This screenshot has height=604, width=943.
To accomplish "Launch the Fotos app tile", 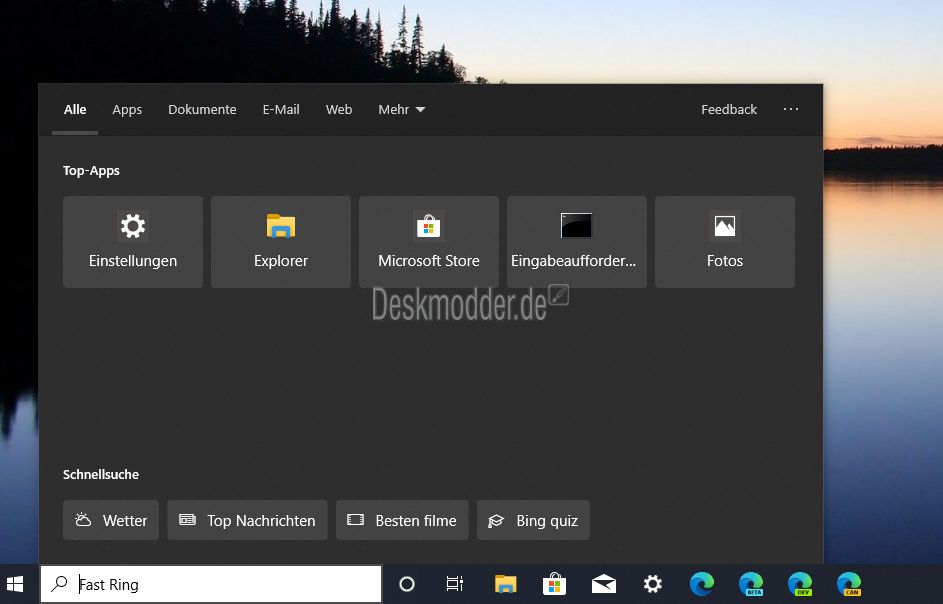I will click(725, 242).
